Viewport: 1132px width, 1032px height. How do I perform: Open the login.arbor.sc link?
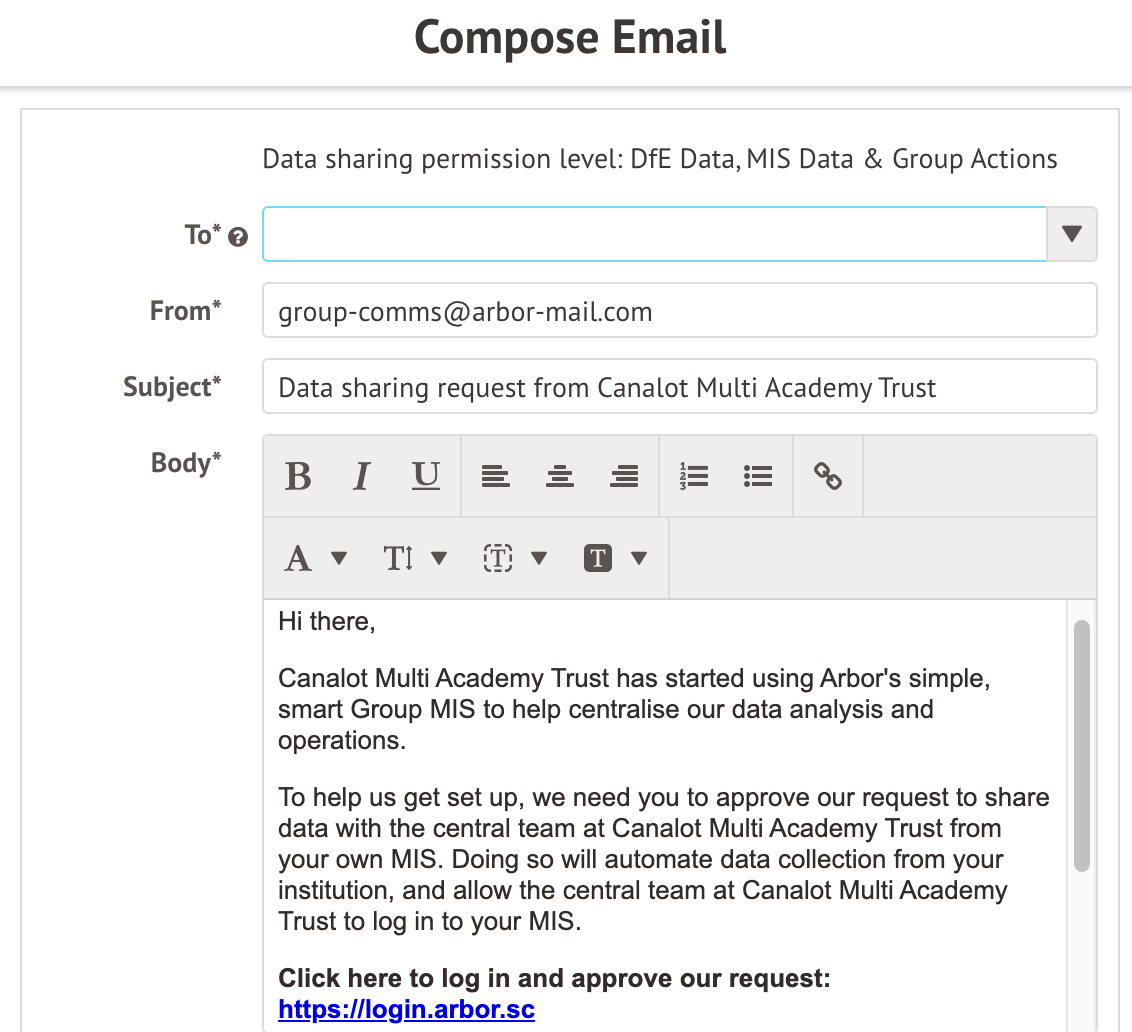[406, 1009]
